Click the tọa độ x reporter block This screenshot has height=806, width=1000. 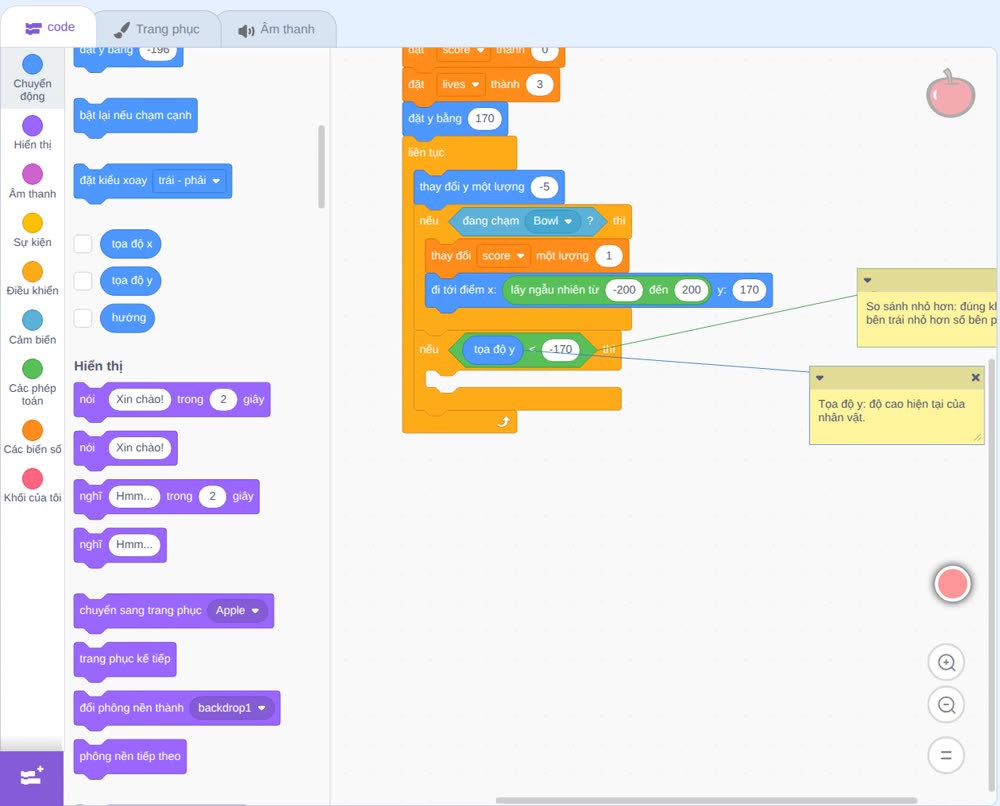click(x=131, y=244)
